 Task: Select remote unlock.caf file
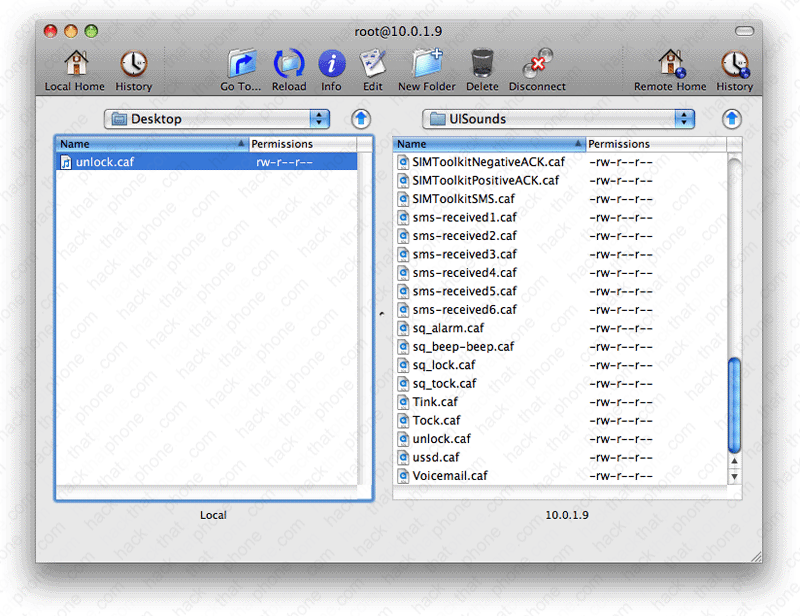point(441,439)
